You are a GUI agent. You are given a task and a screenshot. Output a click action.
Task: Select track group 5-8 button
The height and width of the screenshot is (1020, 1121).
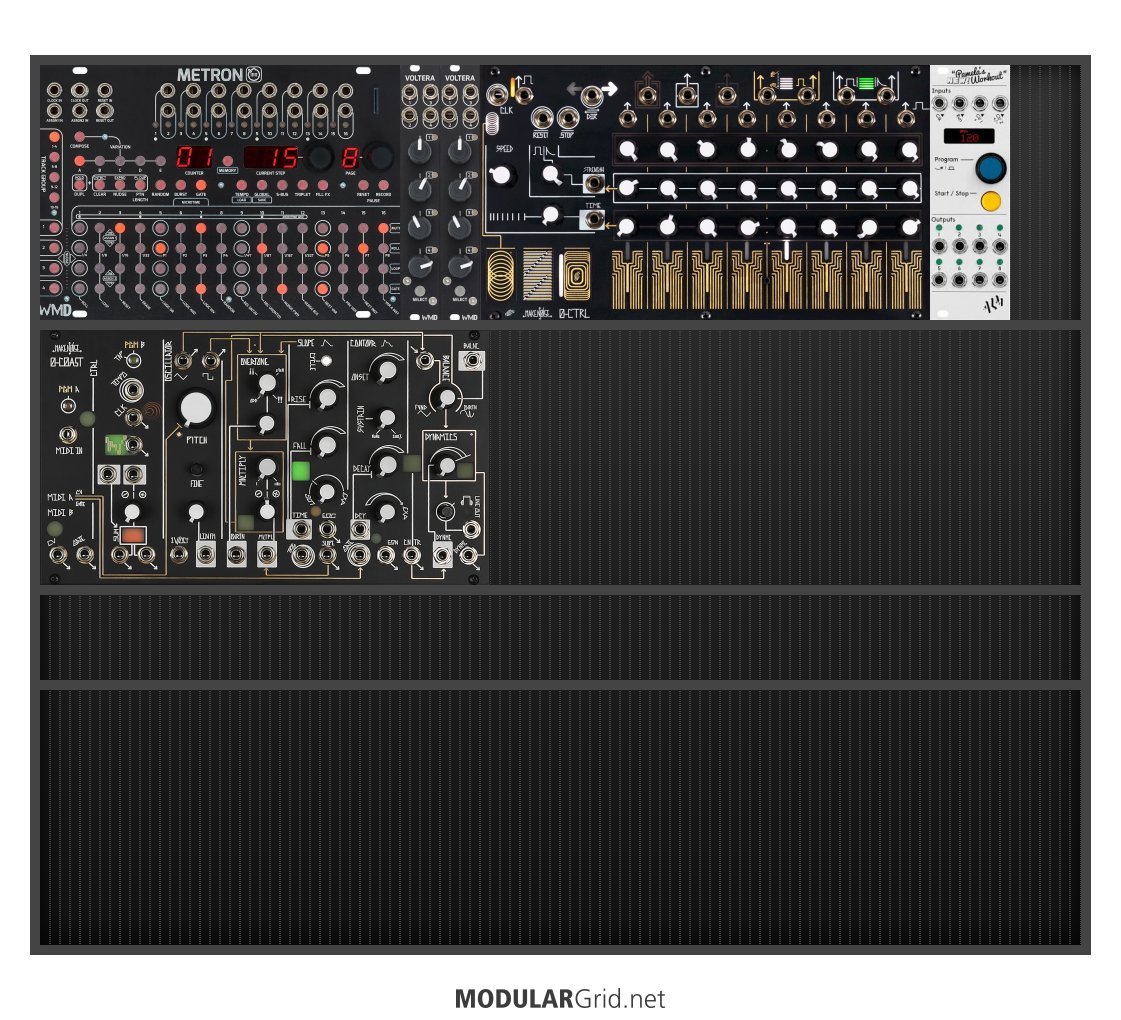(x=54, y=157)
